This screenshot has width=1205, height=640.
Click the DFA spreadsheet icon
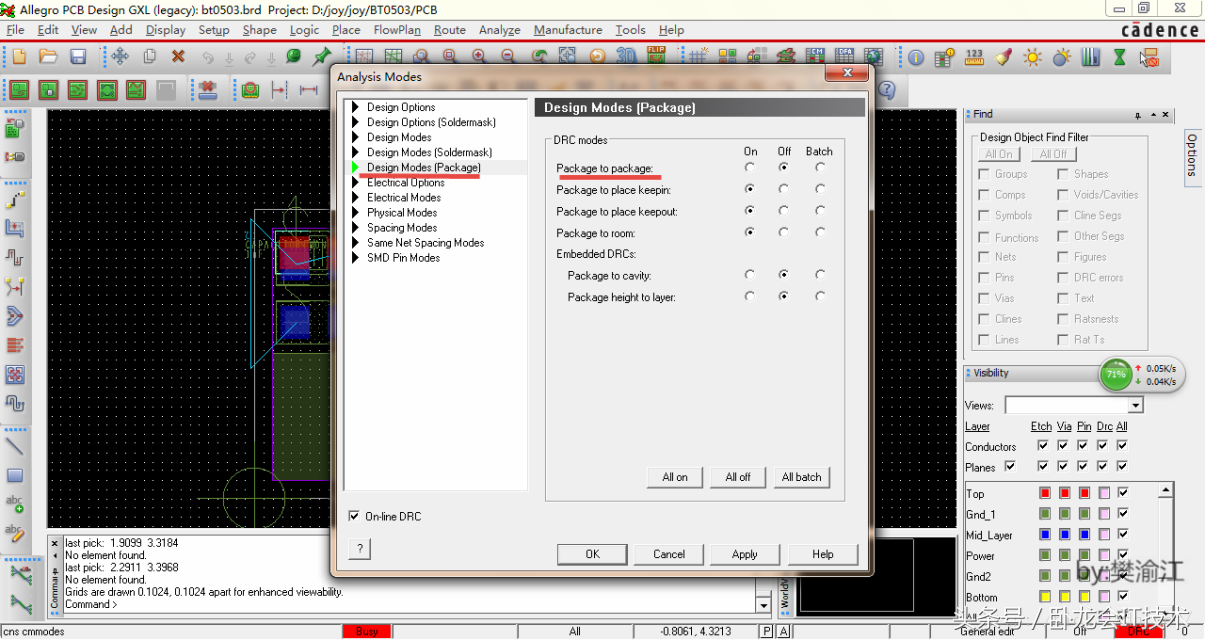coord(845,57)
